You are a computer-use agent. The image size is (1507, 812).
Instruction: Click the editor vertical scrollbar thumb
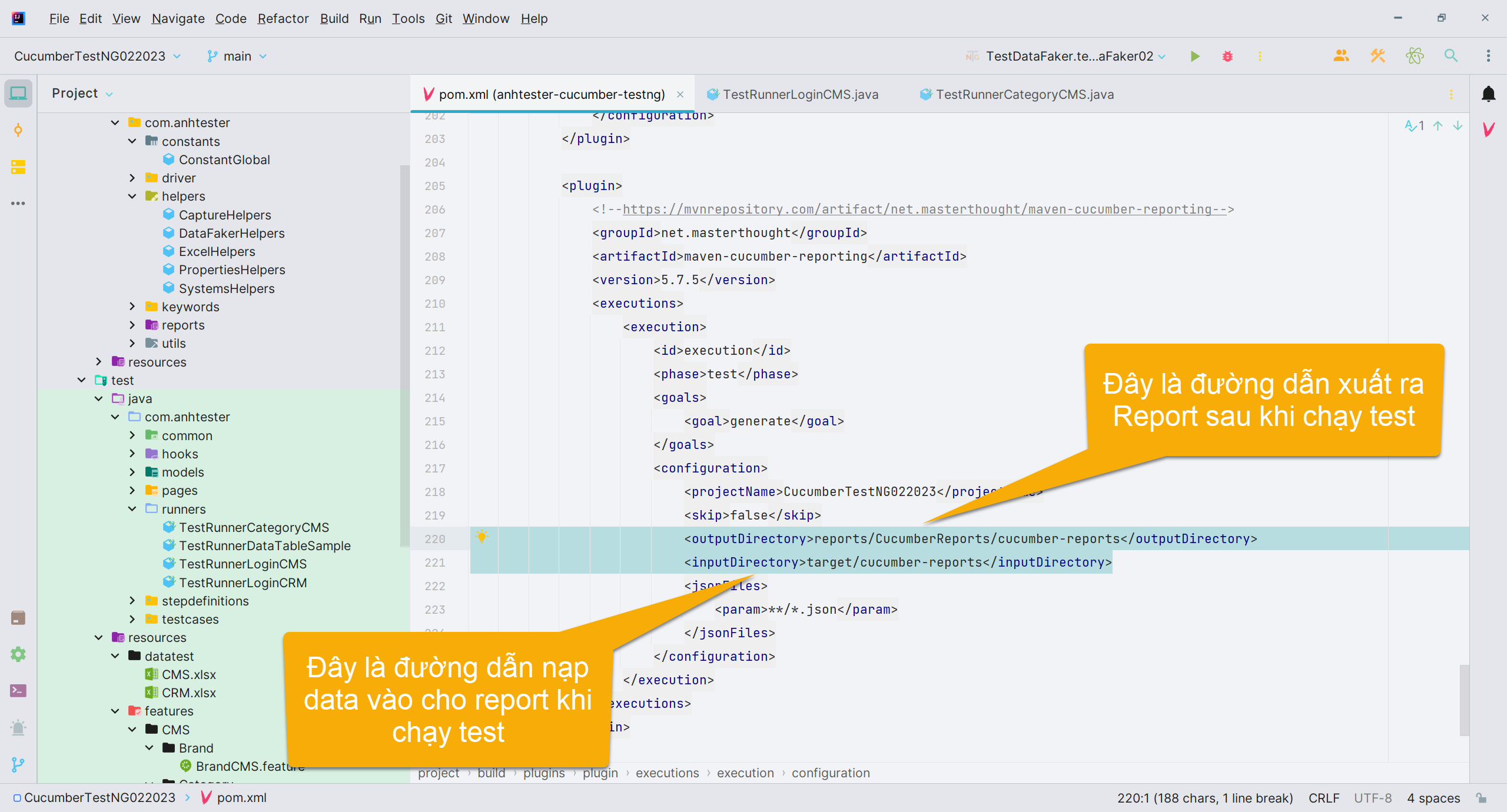click(x=1464, y=700)
